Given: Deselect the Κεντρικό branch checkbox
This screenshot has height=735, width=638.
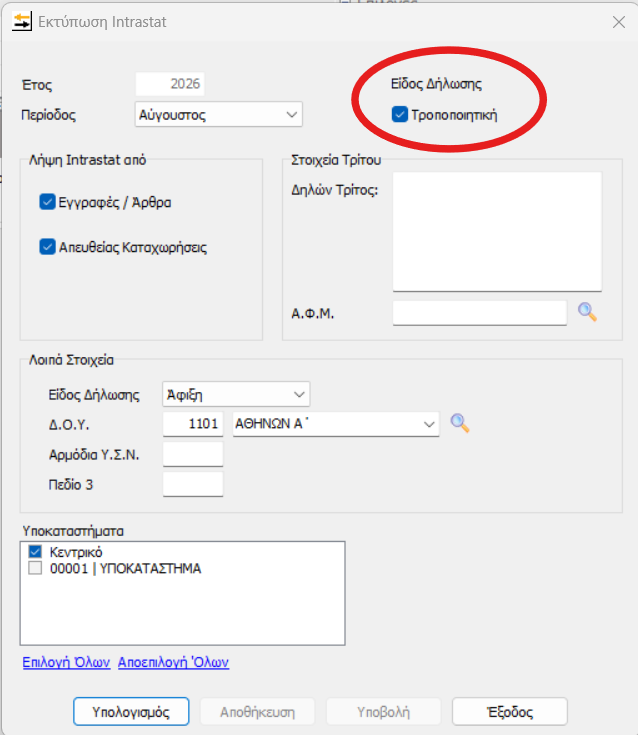Looking at the screenshot, I should (x=35, y=551).
